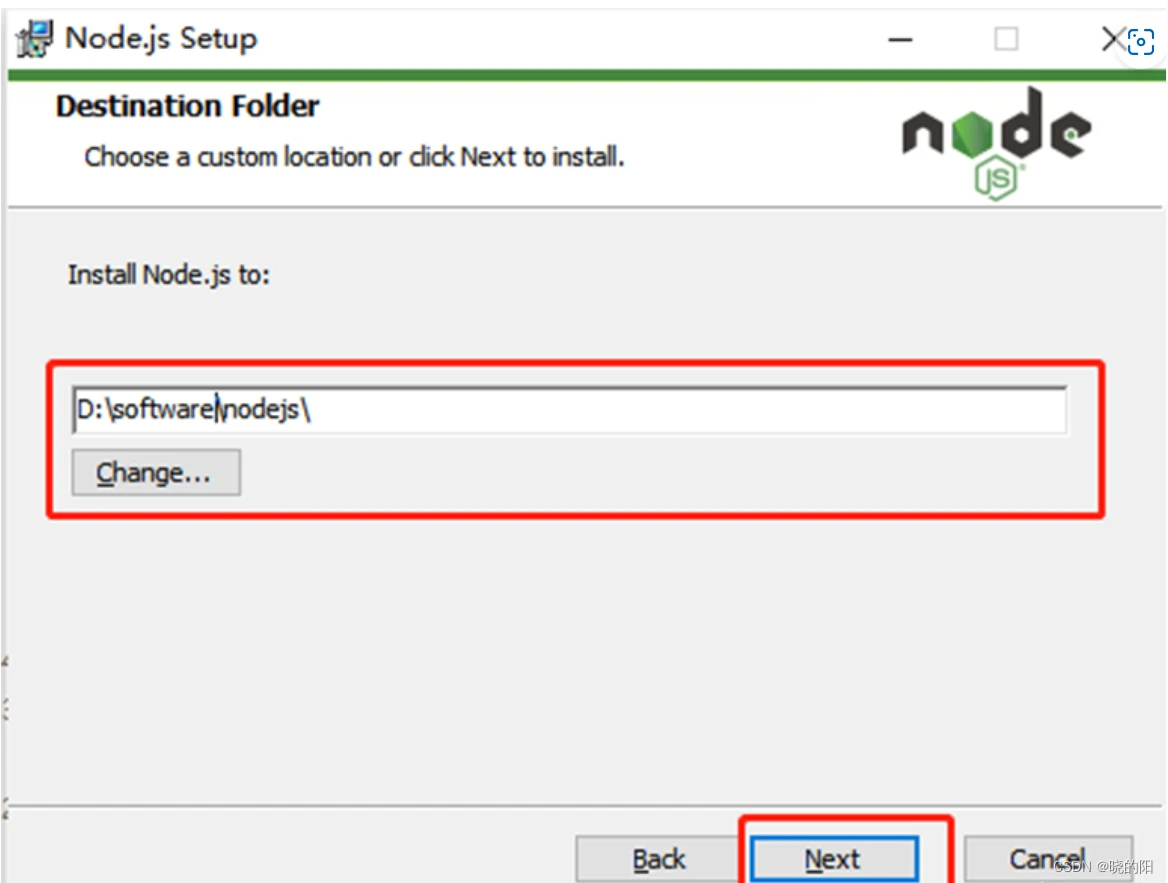Cancel the Node.js setup

[1048, 859]
